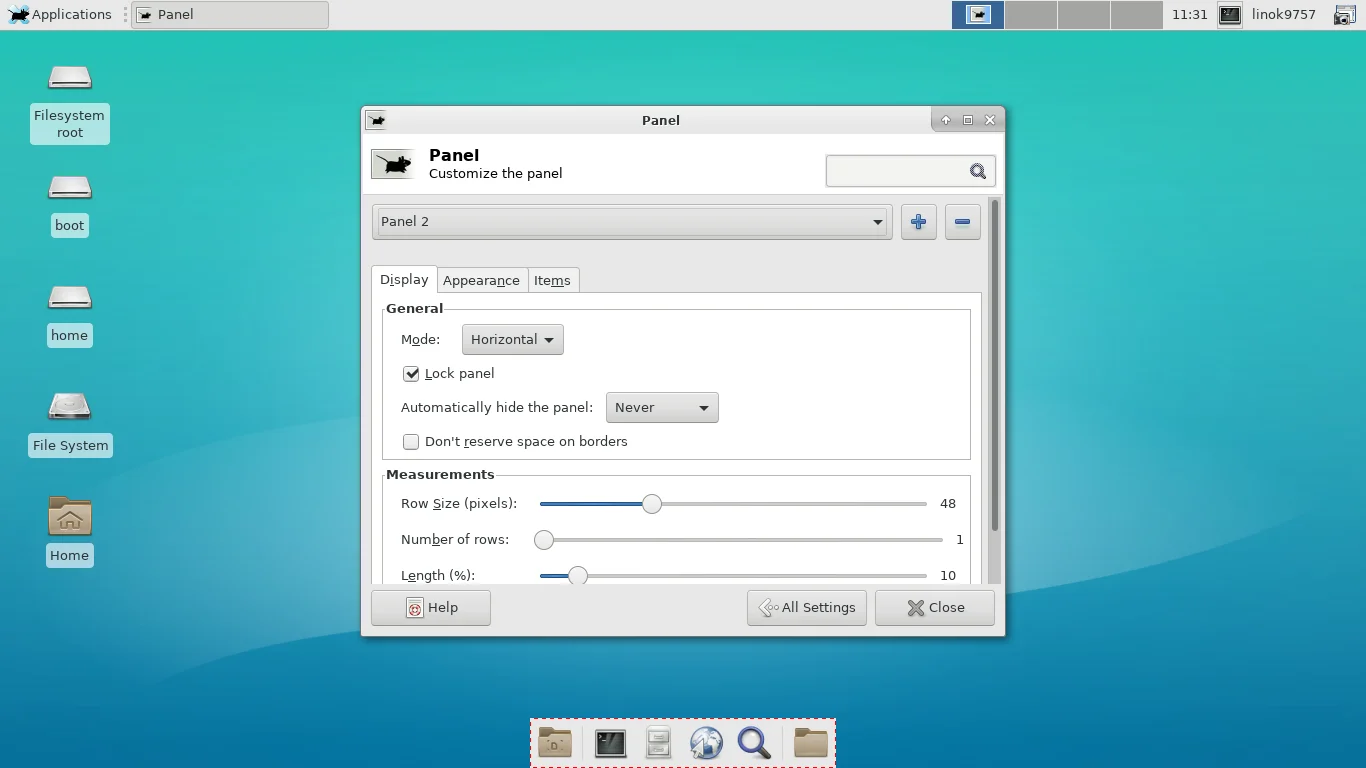This screenshot has height=768, width=1366.
Task: Click the Number of rows value 1
Action: coord(959,540)
